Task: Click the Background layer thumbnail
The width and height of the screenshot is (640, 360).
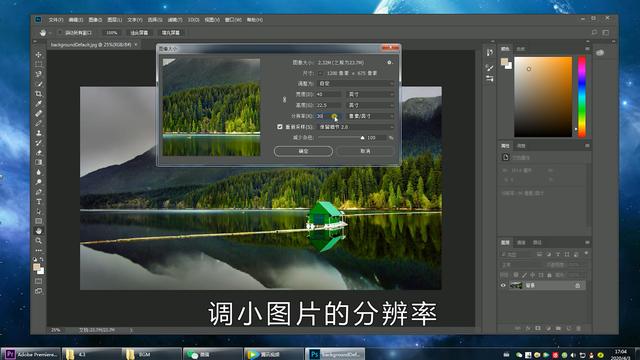Action: coord(516,285)
